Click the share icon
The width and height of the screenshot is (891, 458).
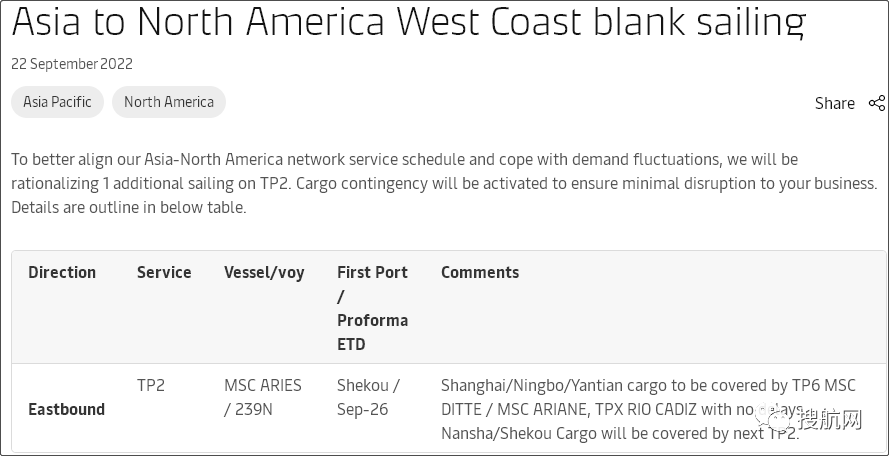pos(877,103)
